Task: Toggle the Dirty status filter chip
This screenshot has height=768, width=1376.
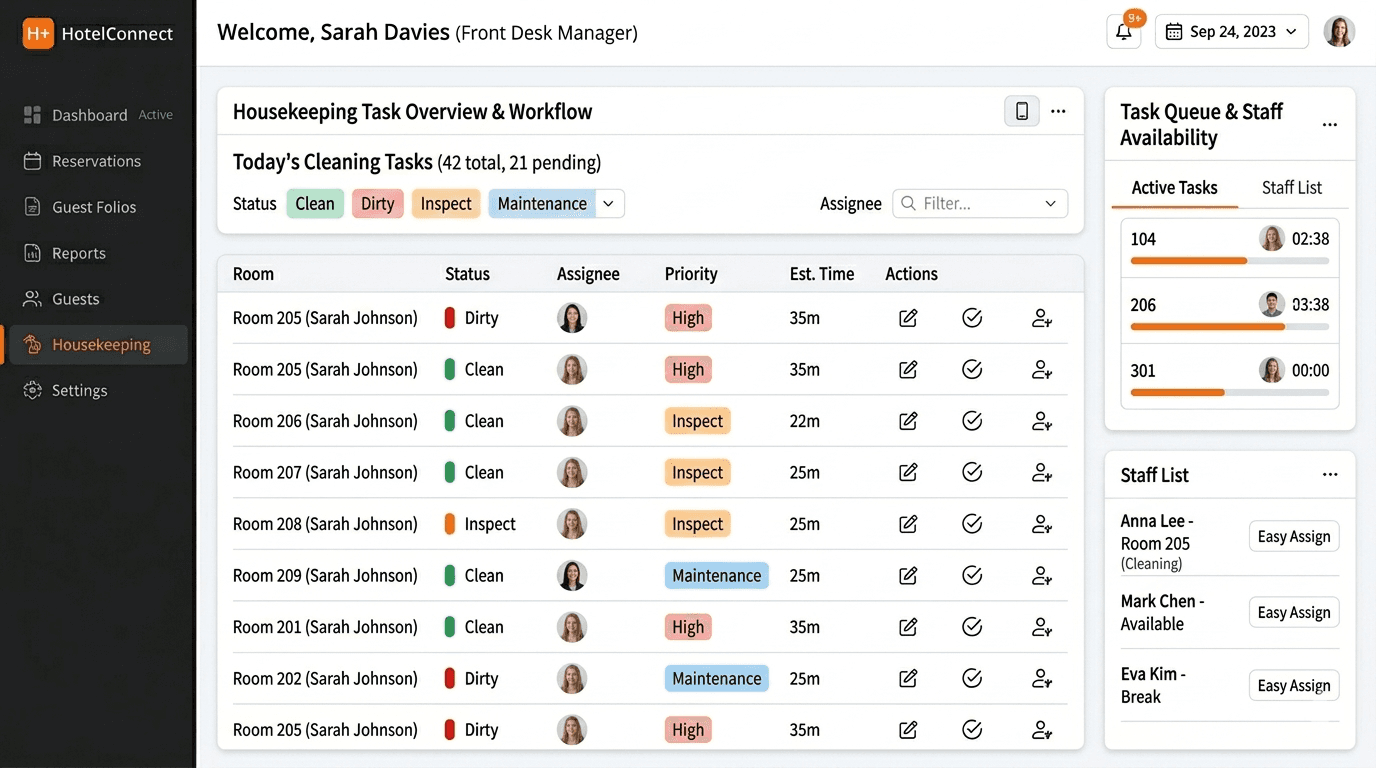Action: [377, 204]
